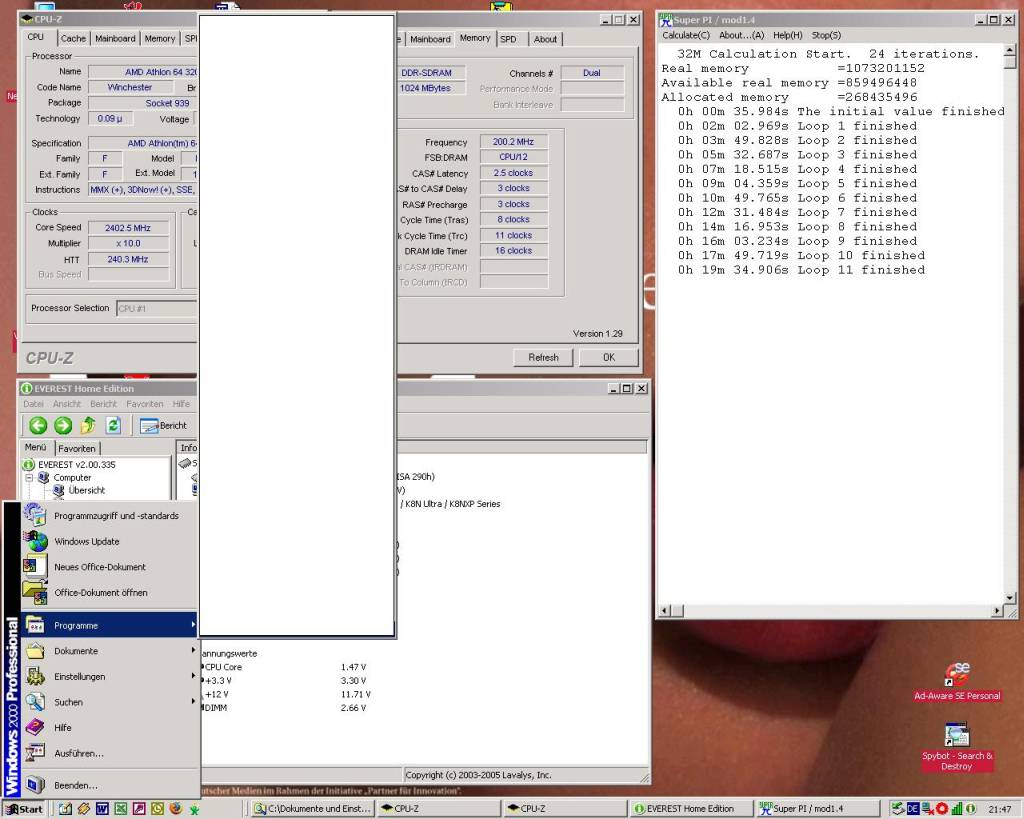Image resolution: width=1024 pixels, height=819 pixels.
Task: Open the Calculate(C) menu in Super PI
Action: pos(686,35)
